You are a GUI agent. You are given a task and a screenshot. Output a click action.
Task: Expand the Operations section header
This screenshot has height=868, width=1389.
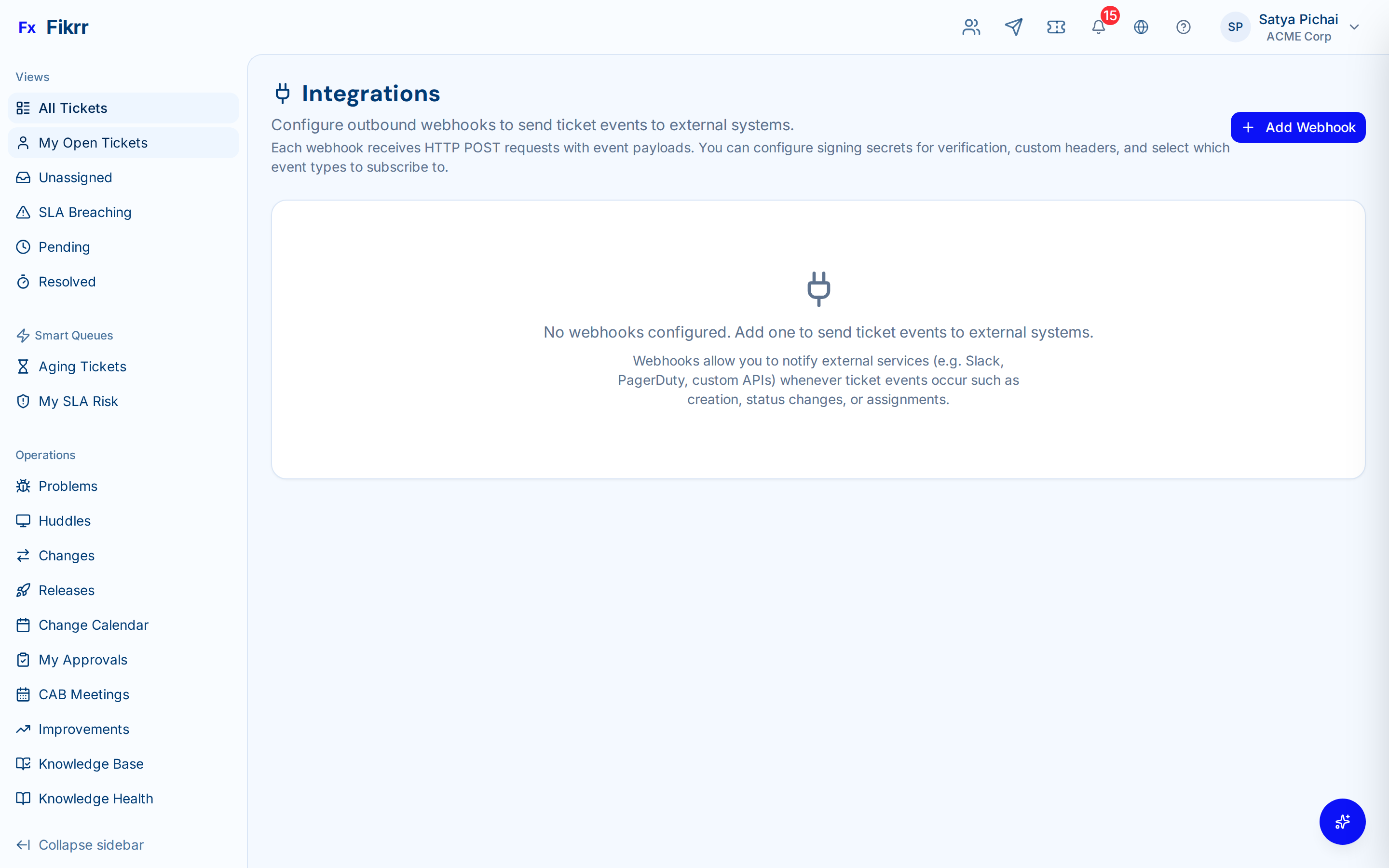click(45, 455)
